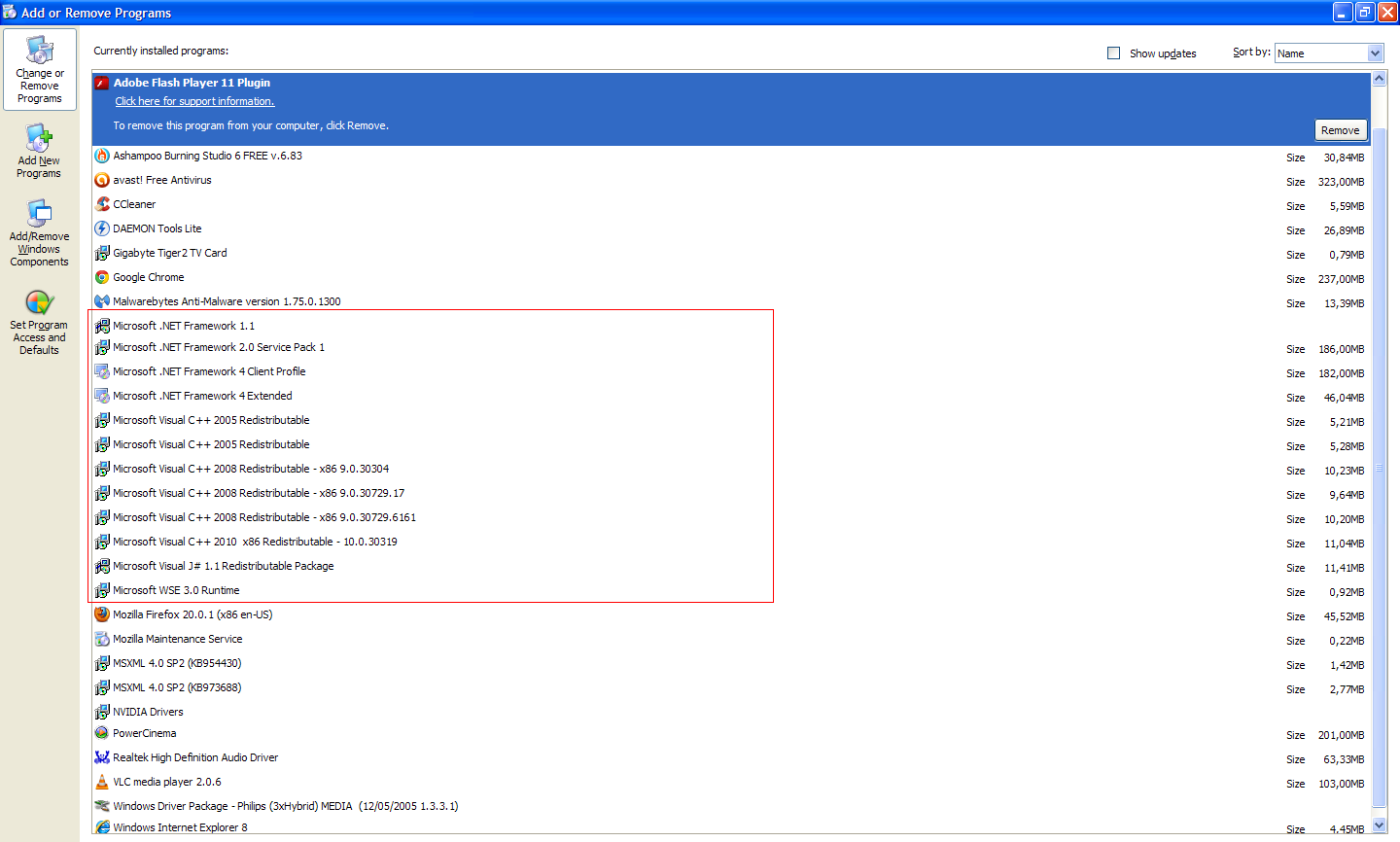Click the DAEMON Tools Lite lightning icon
The width and height of the screenshot is (1400, 842).
click(102, 228)
